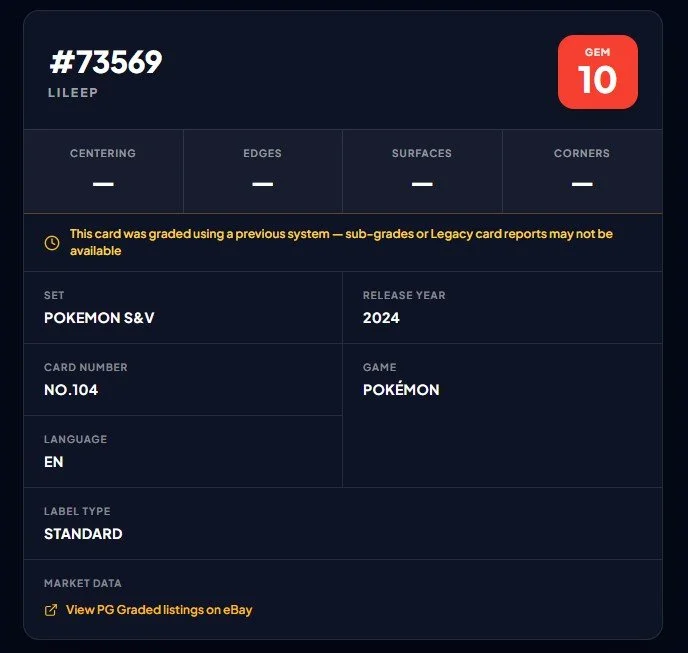Viewport: 688px width, 653px height.
Task: Click the Centering sub-grade cell
Action: click(x=103, y=171)
